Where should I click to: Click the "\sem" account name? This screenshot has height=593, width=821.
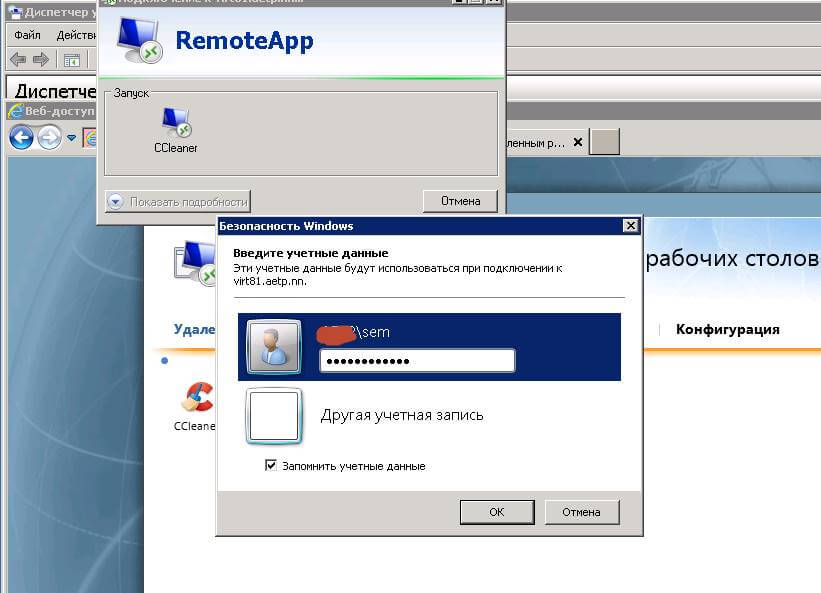coord(372,332)
